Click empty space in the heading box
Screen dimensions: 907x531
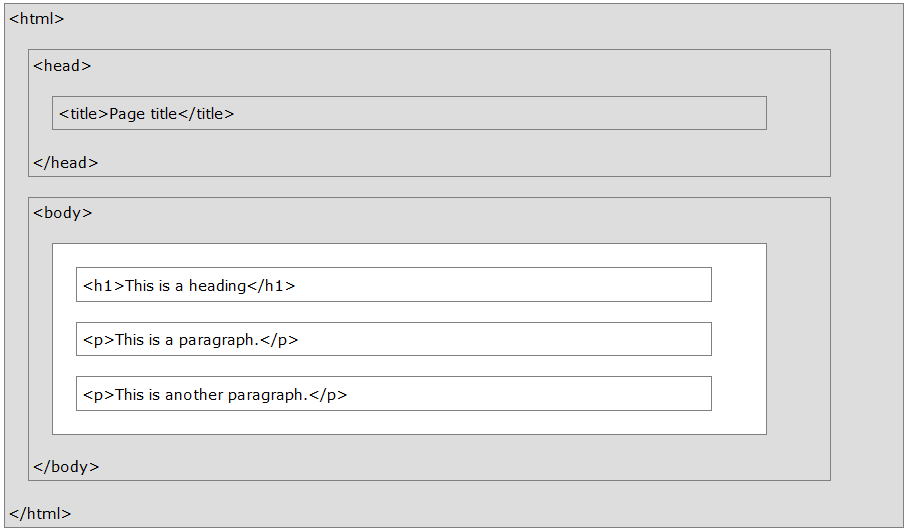point(500,285)
